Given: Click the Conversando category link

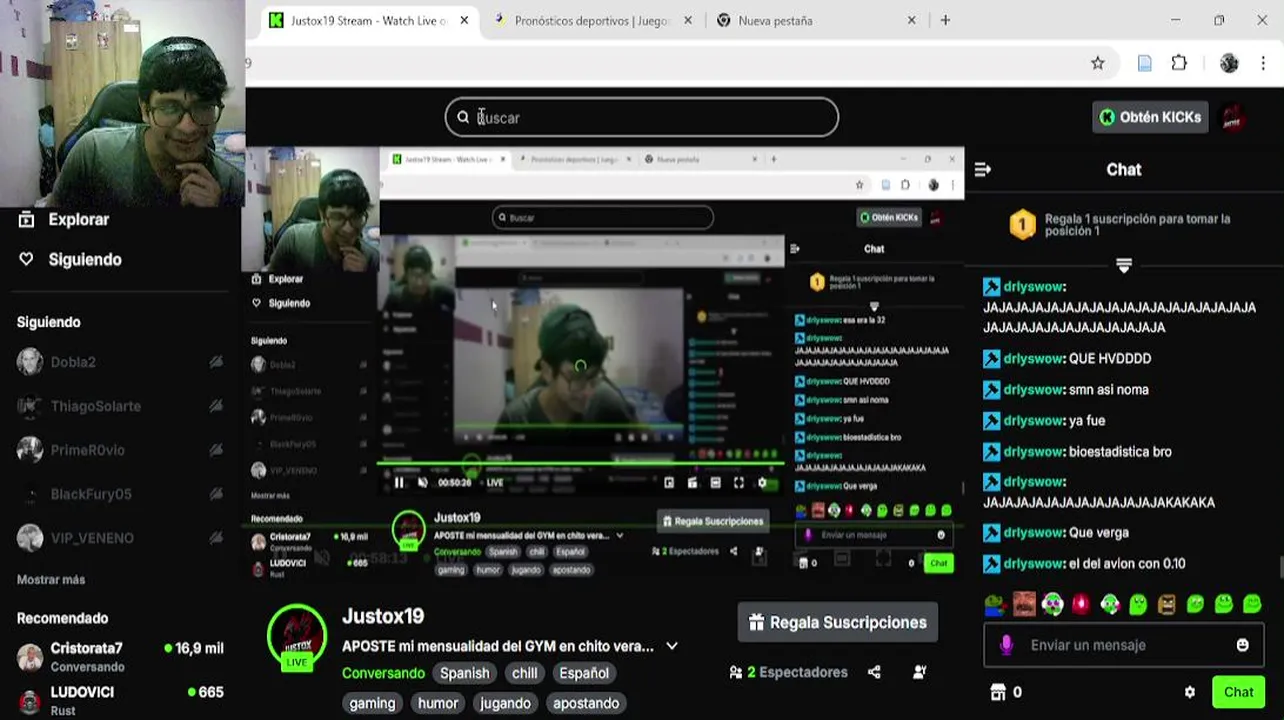Looking at the screenshot, I should pos(383,673).
